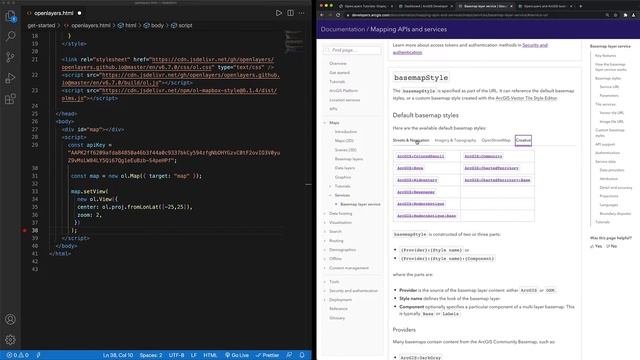The width and height of the screenshot is (640, 360).
Task: Change the HTML language mode
Action: point(210,355)
